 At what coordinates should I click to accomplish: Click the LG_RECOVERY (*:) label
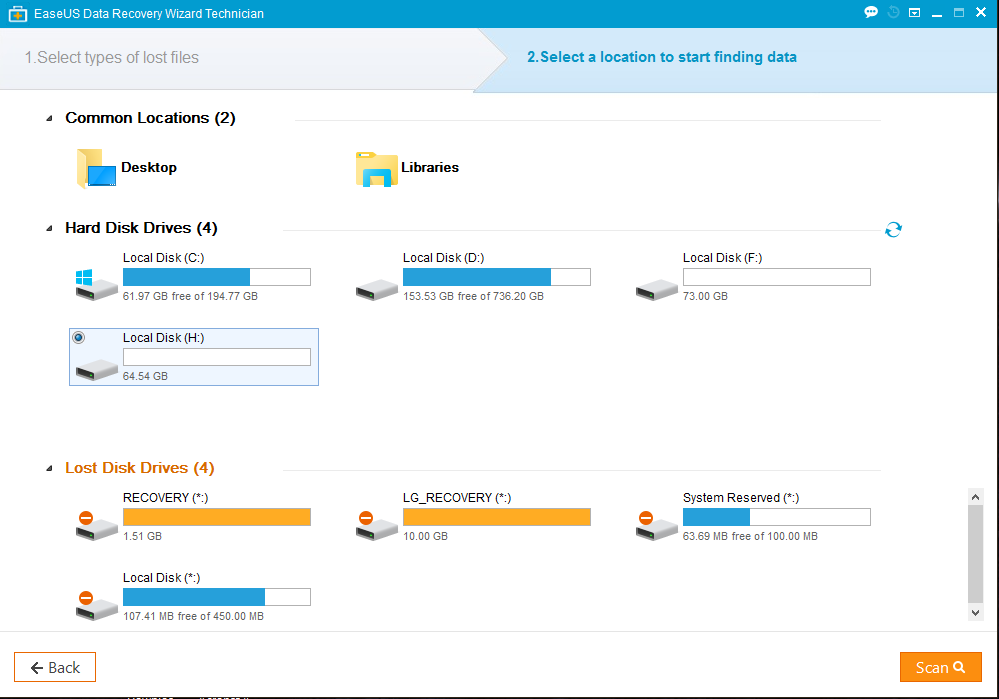(457, 498)
